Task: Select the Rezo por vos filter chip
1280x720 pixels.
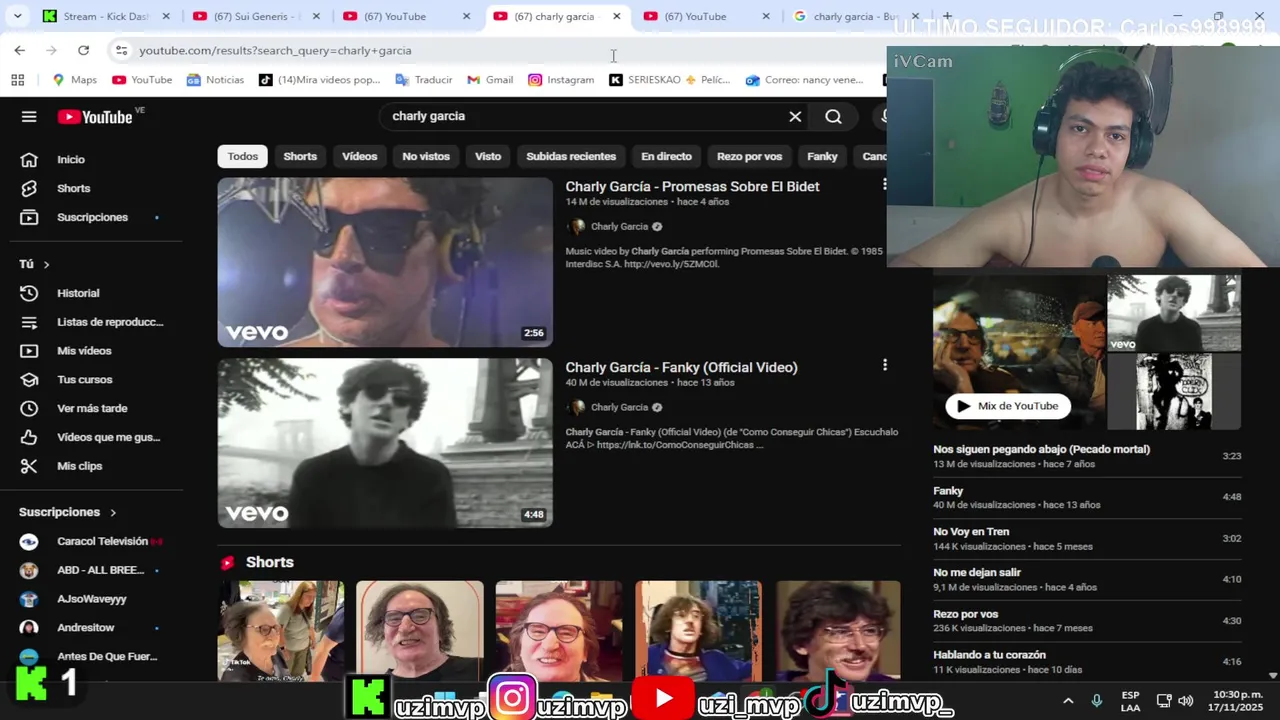Action: point(749,156)
